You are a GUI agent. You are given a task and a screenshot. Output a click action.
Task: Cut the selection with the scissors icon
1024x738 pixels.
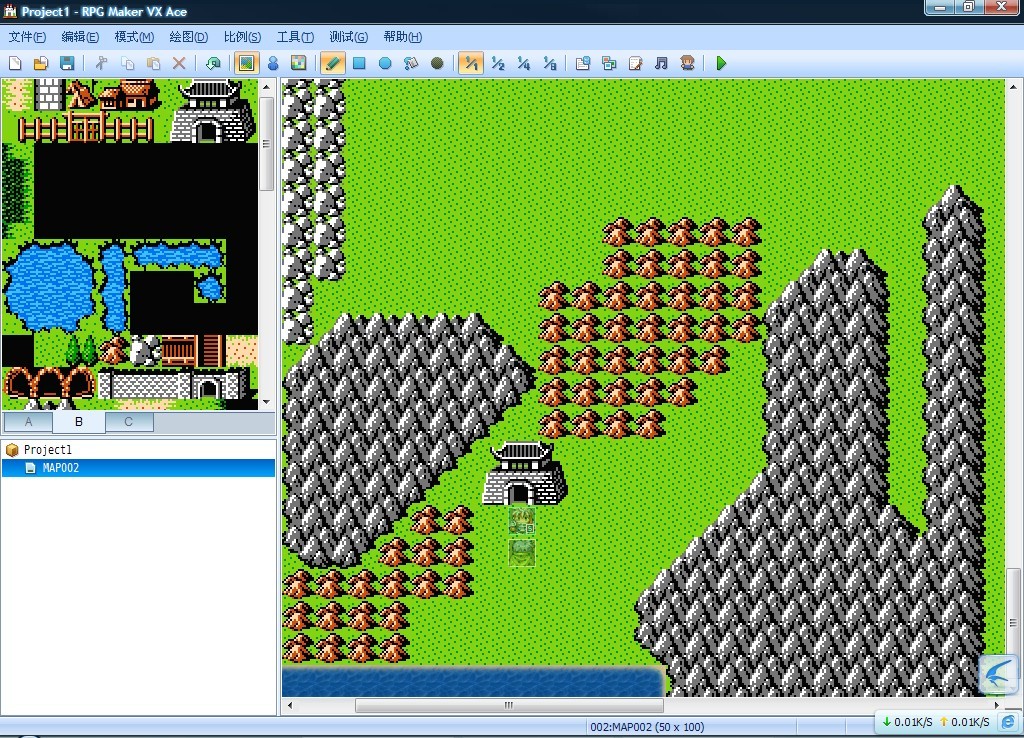[101, 63]
